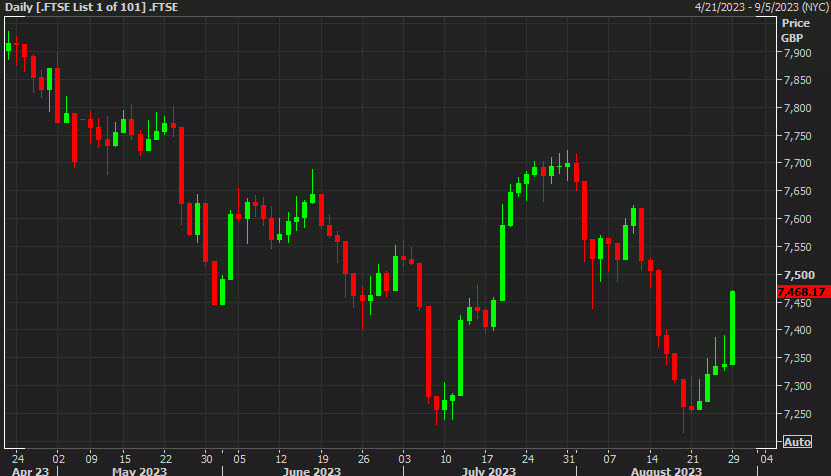Viewport: 831px width, 476px height.
Task: Click the 7,500 price axis label
Action: pos(799,275)
